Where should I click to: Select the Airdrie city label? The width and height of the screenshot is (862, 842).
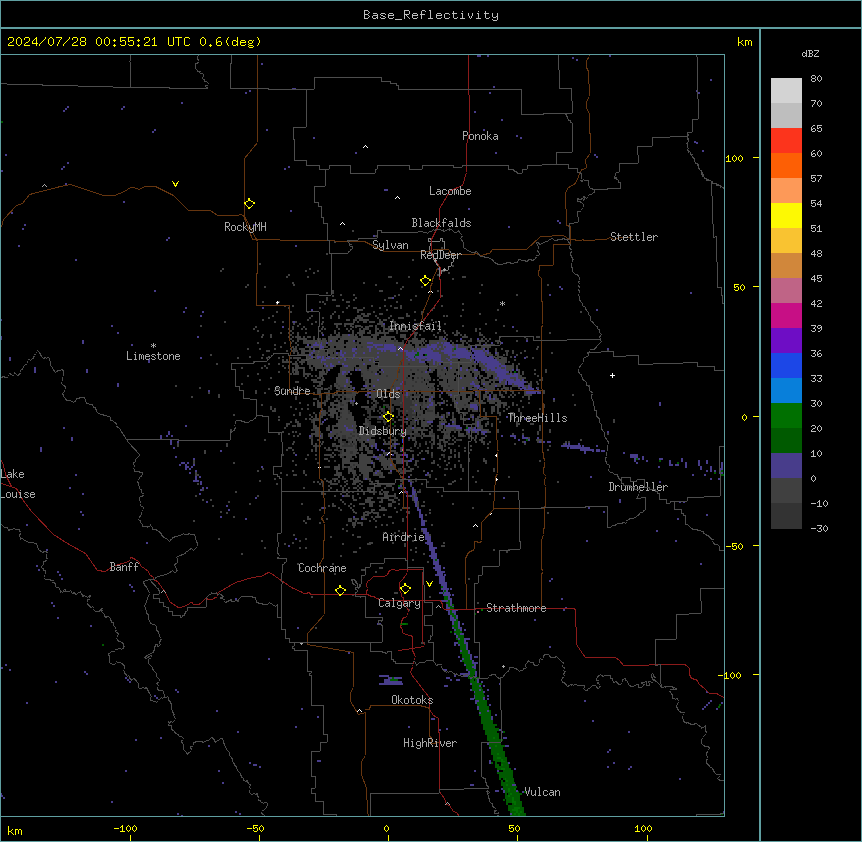[404, 537]
